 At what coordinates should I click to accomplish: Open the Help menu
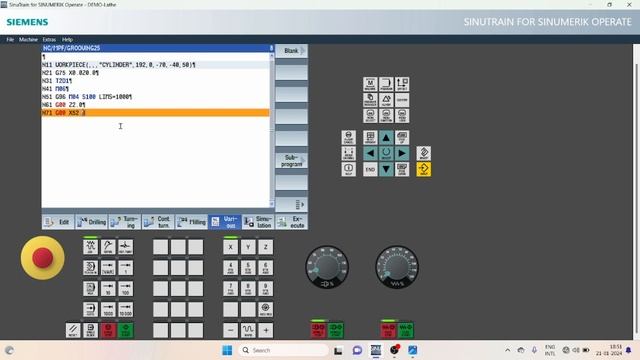[67, 40]
